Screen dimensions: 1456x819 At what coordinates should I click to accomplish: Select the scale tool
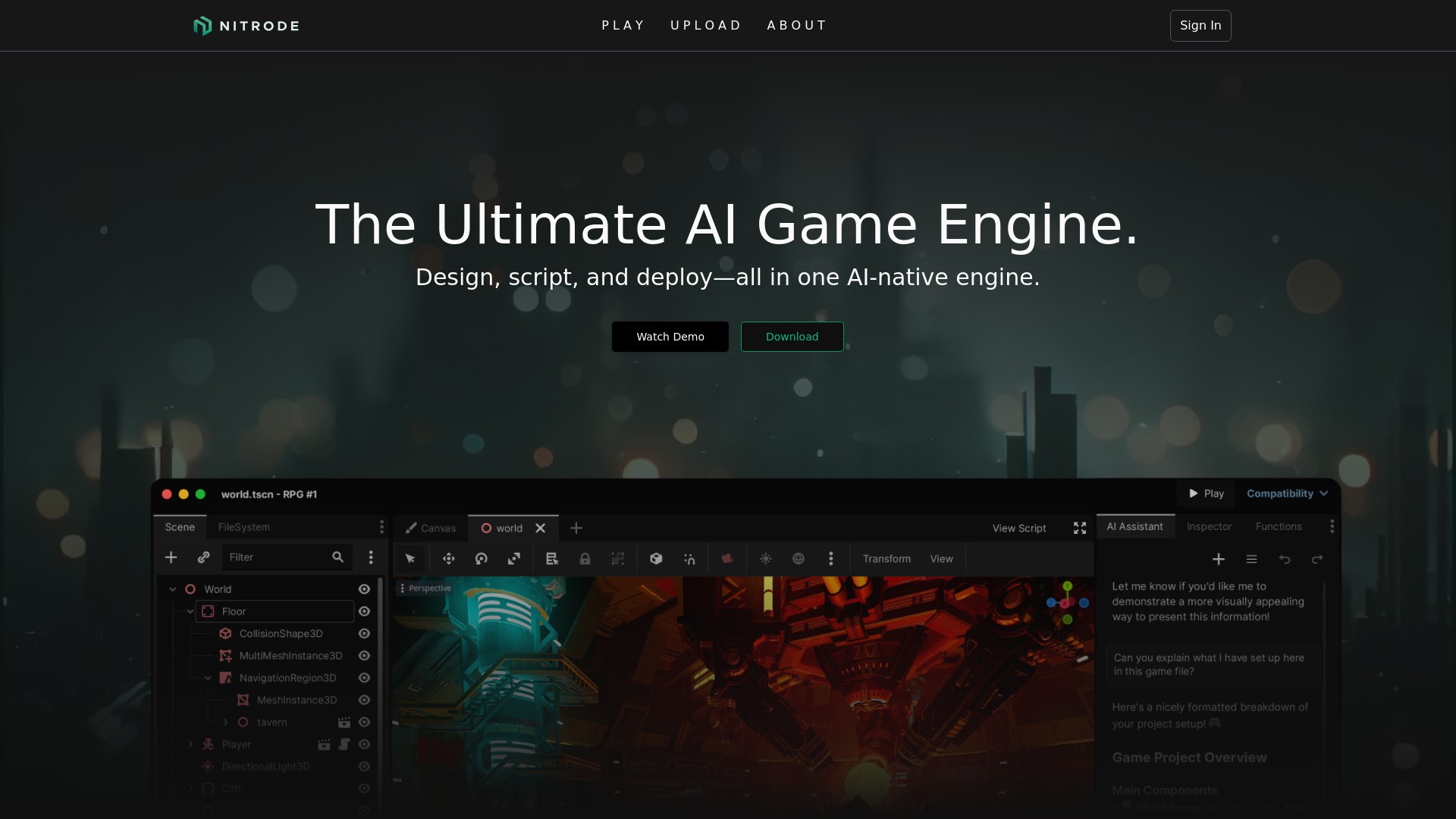tap(514, 559)
